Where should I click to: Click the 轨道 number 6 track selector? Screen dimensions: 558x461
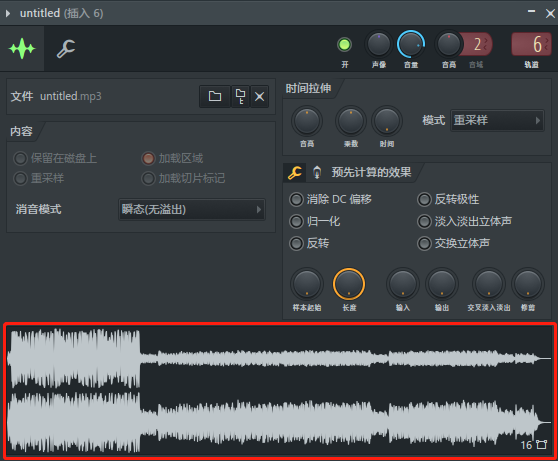531,44
